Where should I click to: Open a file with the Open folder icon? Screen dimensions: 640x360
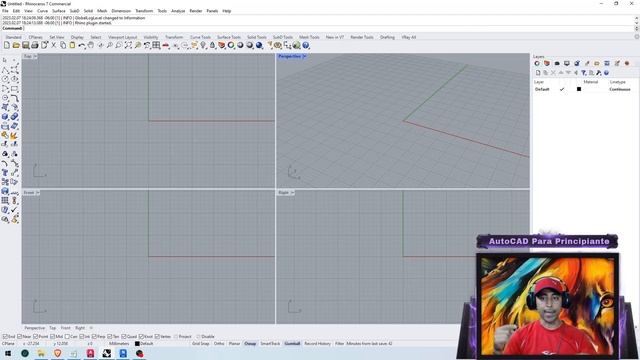(x=16, y=45)
